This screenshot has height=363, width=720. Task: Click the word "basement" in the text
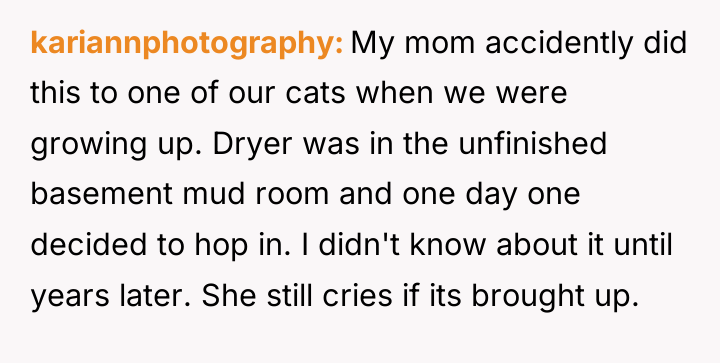[x=101, y=195]
